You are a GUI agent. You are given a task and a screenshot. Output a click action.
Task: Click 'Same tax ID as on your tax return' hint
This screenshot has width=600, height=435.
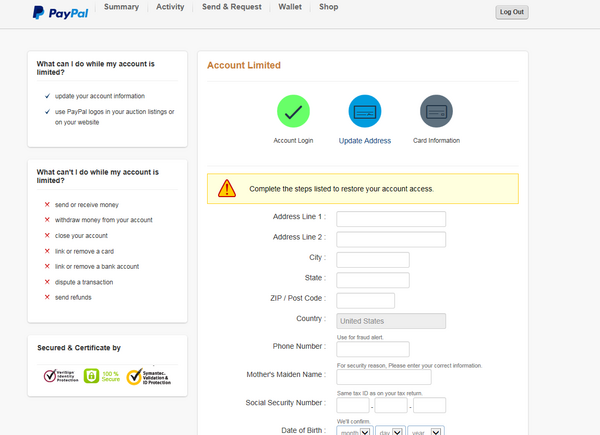tap(380, 393)
